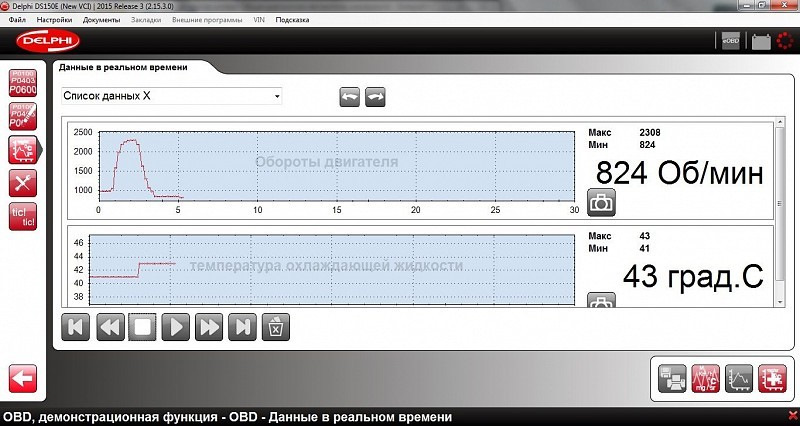The height and width of the screenshot is (426, 800).
Task: Click the 'Обороты двигателя' graph area
Action: [x=337, y=166]
